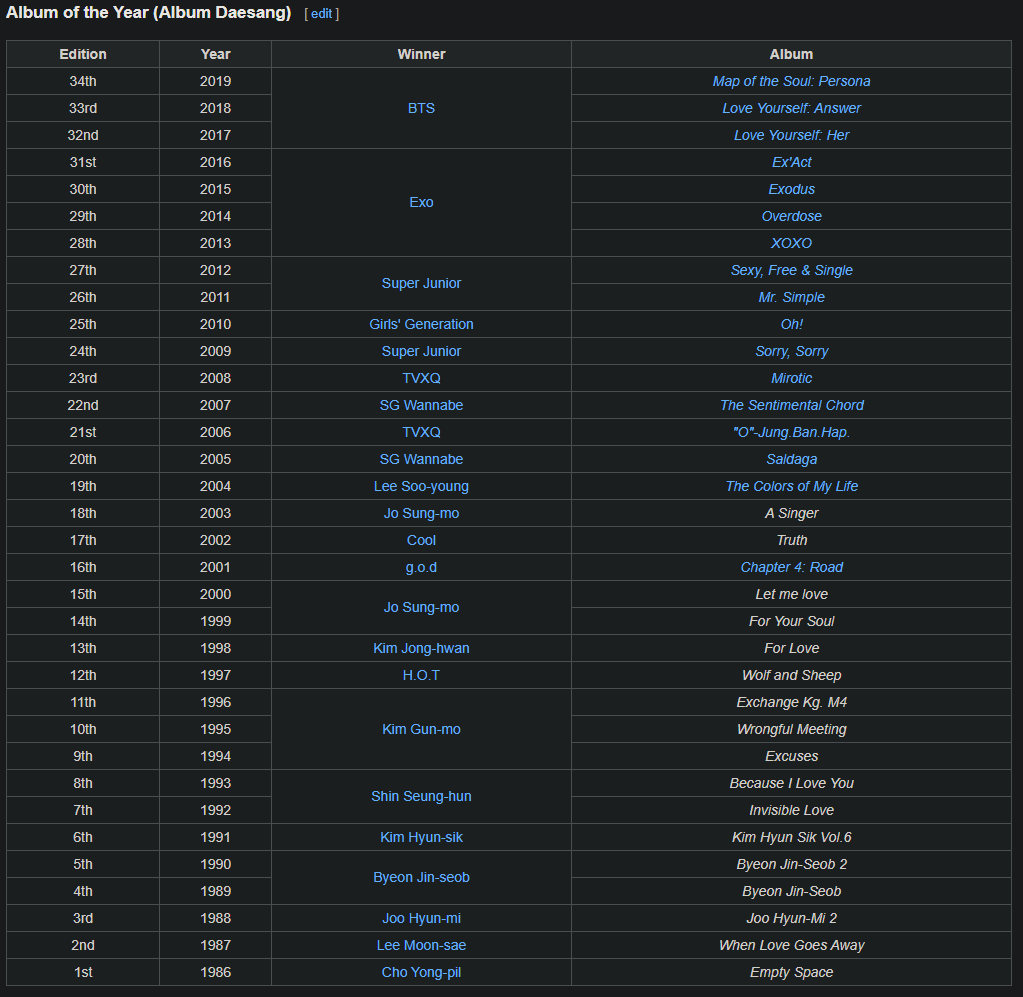Click the Let me love album text

[x=791, y=594]
